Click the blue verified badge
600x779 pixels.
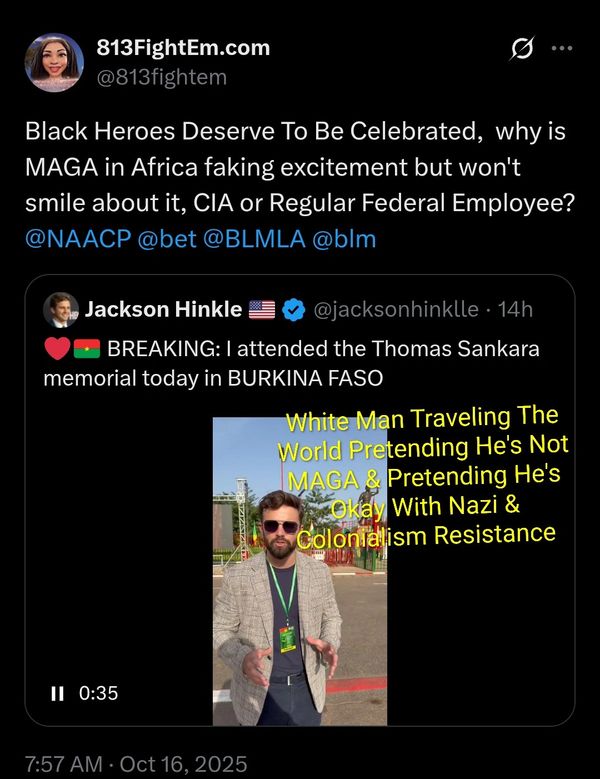pos(294,310)
